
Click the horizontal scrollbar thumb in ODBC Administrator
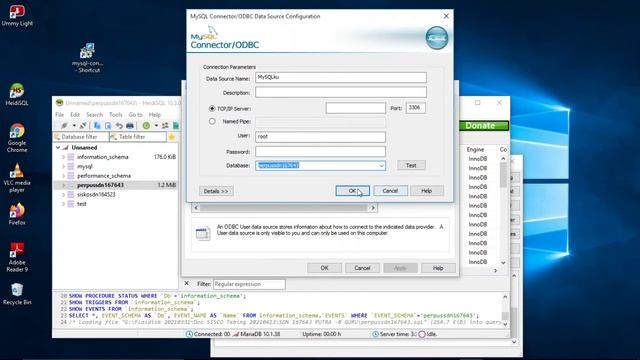tap(283, 208)
